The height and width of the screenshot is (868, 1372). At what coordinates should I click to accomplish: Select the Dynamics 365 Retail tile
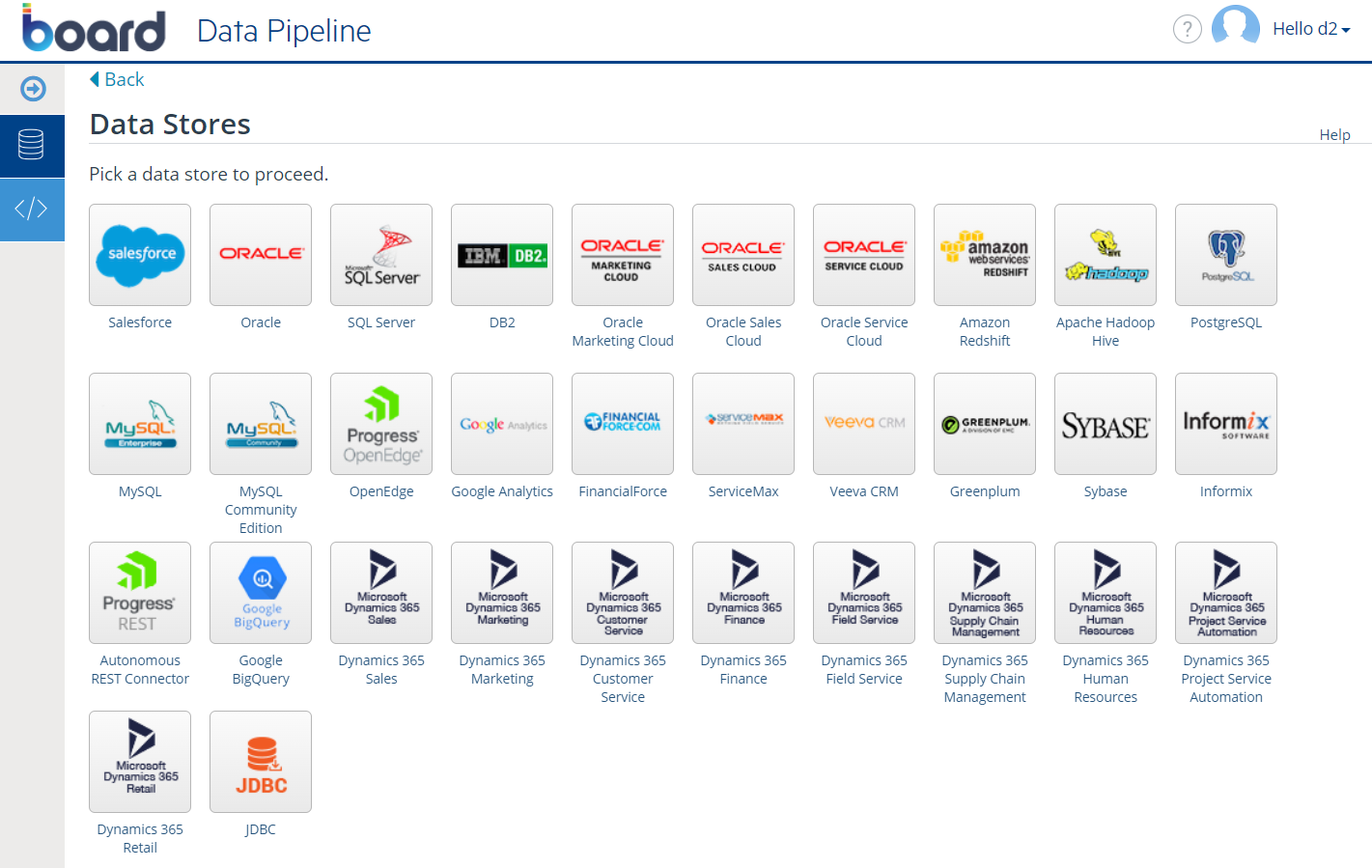point(140,762)
